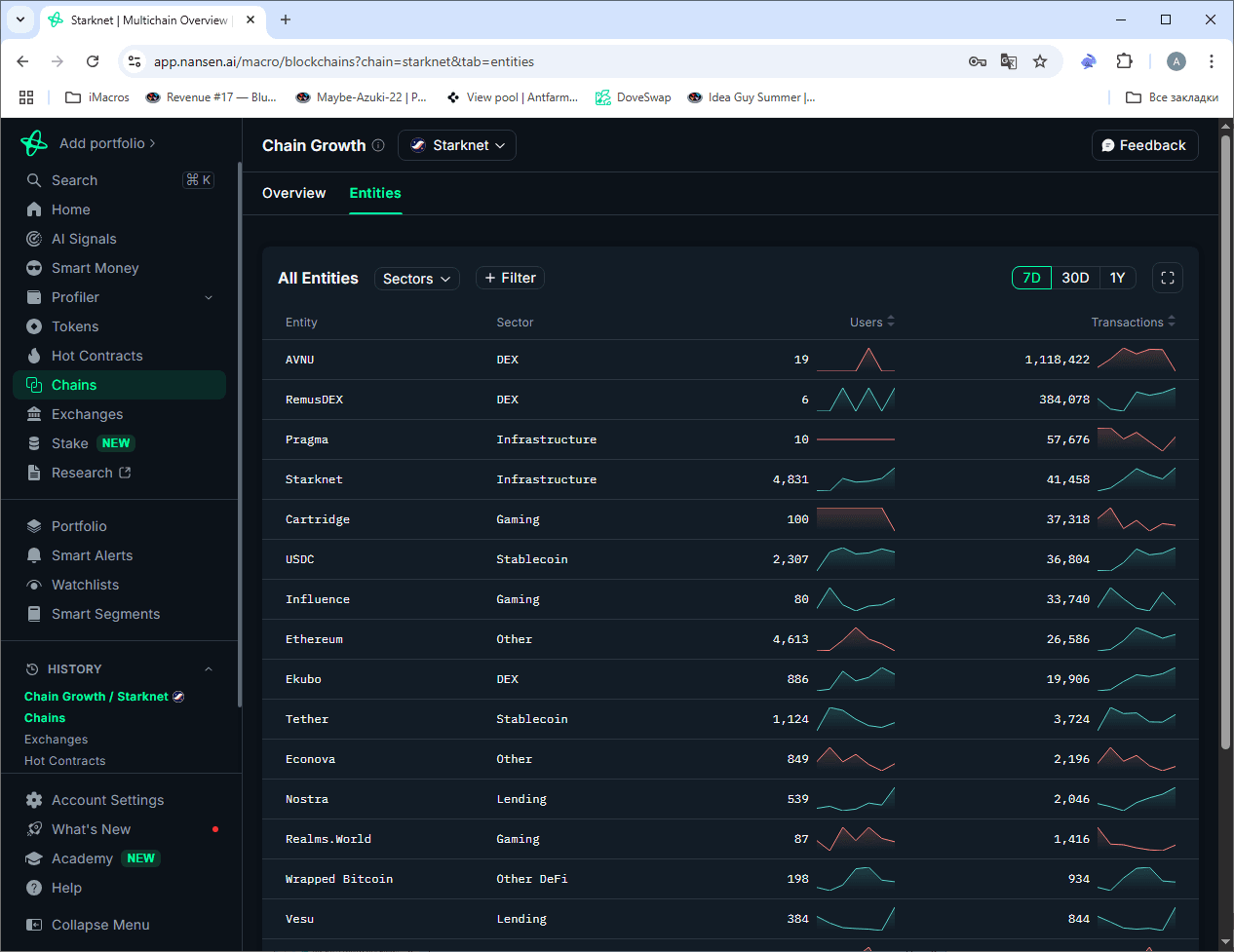Expand Add portfolio chevron
This screenshot has height=952, width=1234.
tap(152, 143)
